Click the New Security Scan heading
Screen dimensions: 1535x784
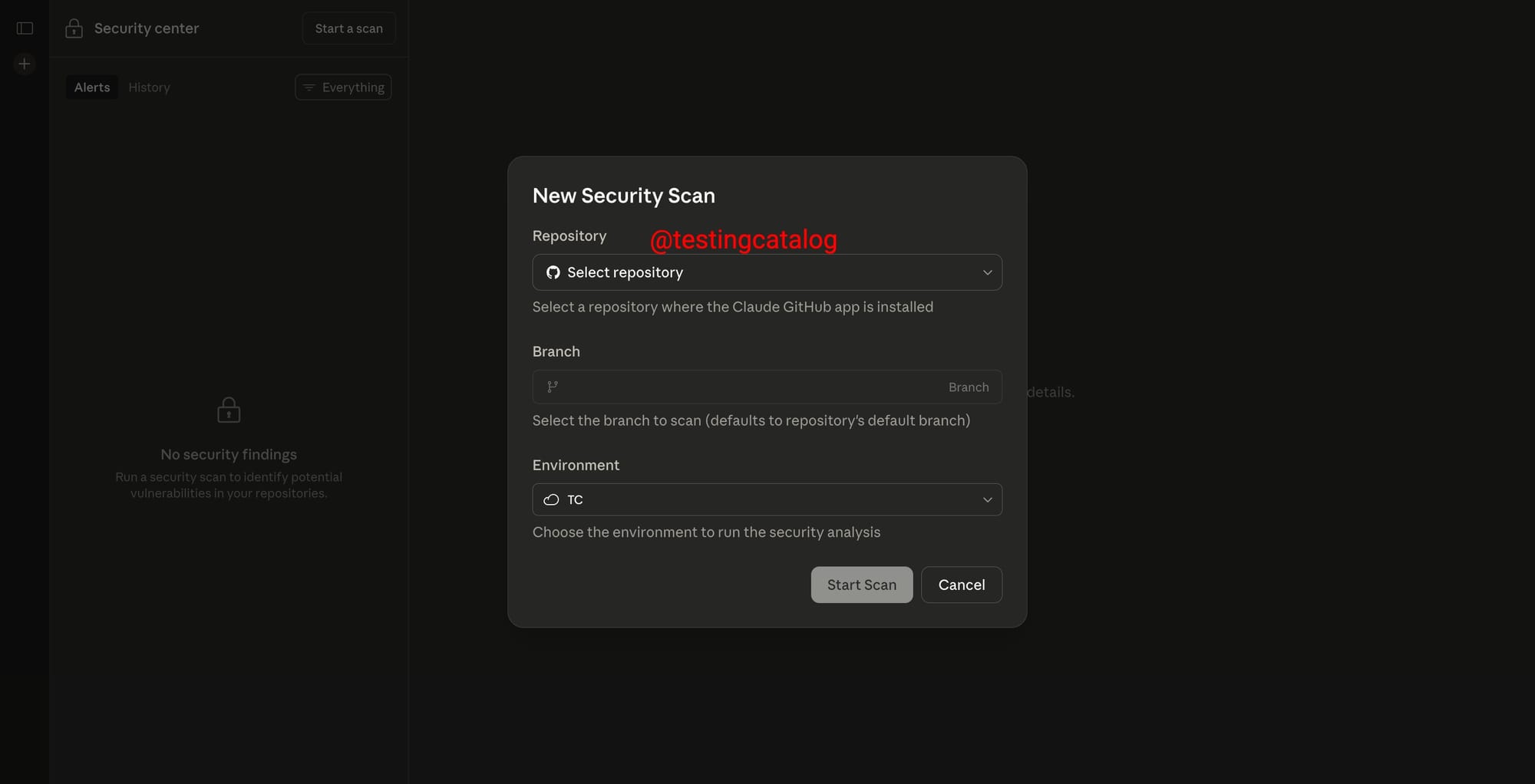click(x=624, y=196)
